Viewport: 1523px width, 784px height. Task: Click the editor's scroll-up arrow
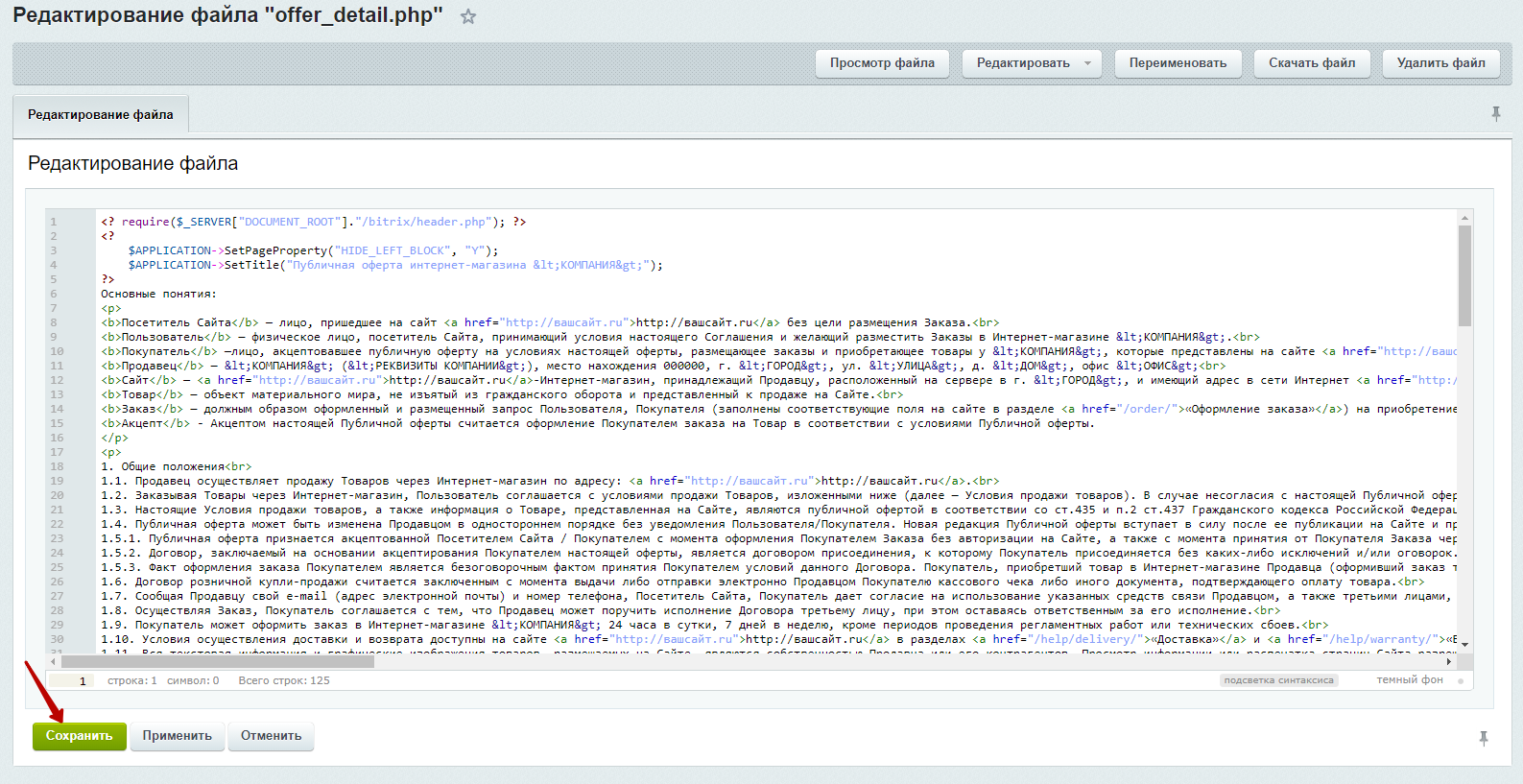1464,219
